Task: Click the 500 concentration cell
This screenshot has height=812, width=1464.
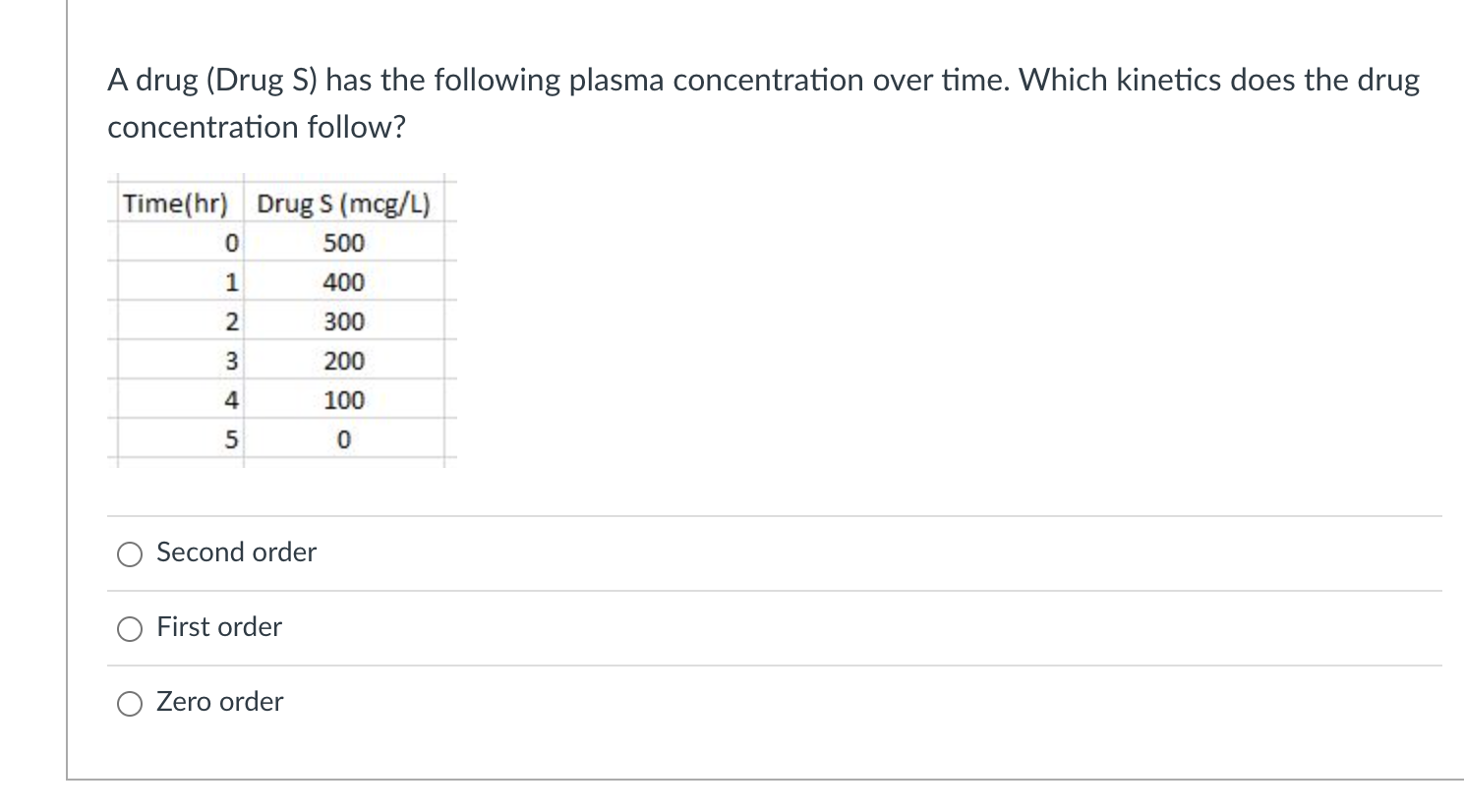Action: 344,243
